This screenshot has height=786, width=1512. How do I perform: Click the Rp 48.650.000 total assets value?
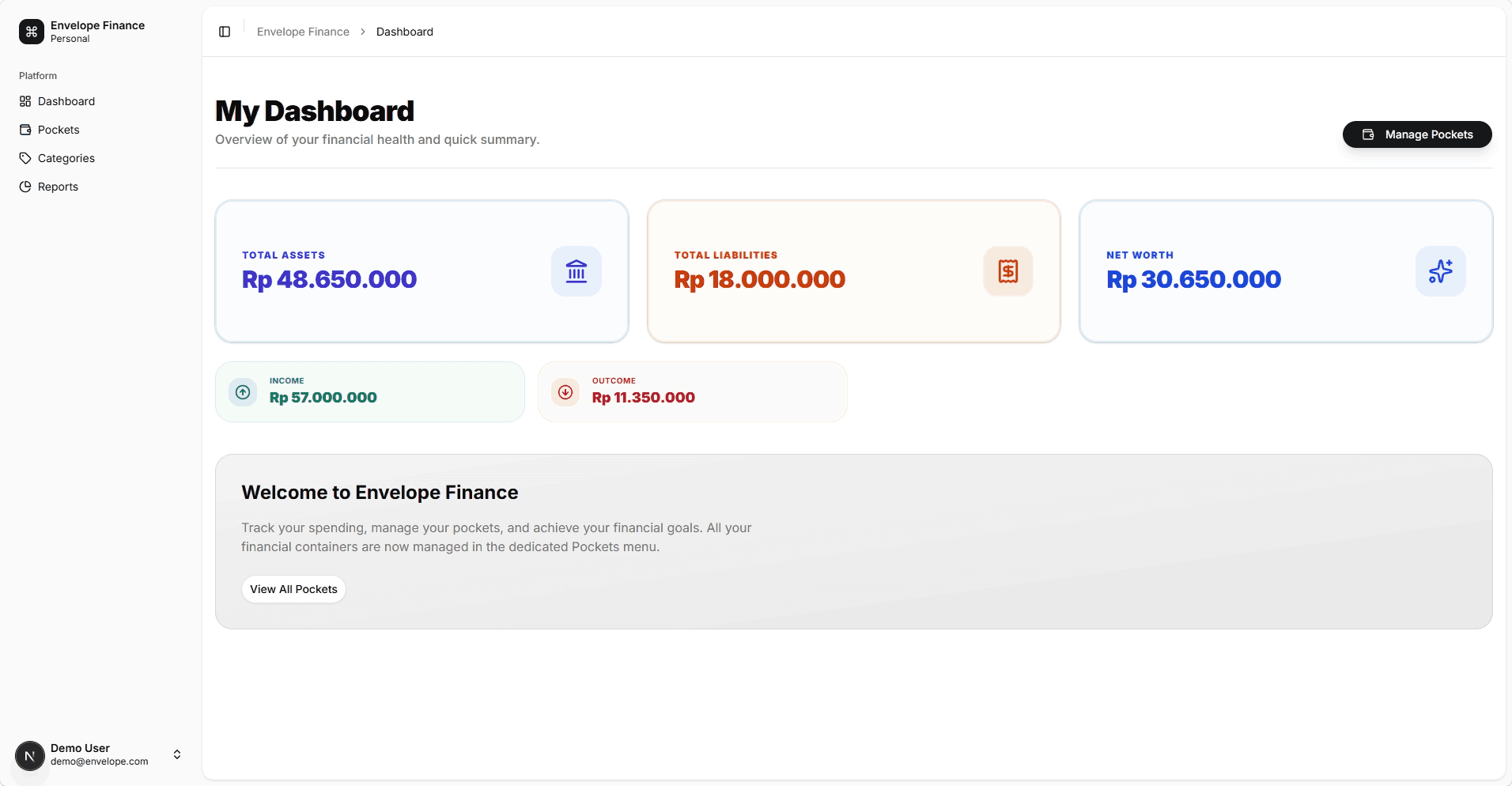[x=329, y=279]
